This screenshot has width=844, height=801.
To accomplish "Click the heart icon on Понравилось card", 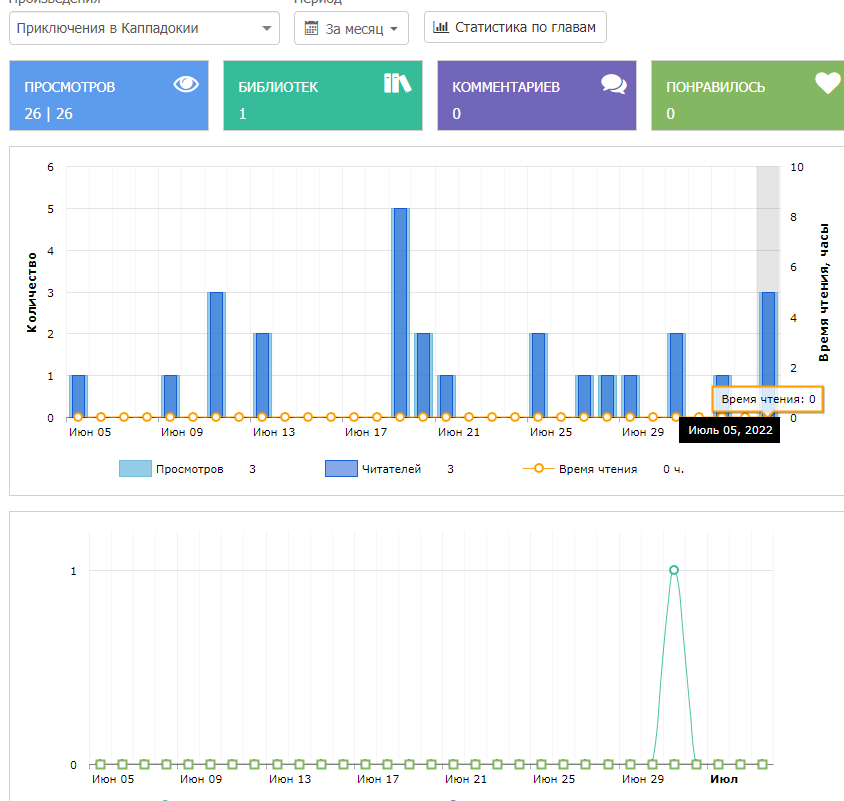I will [x=827, y=83].
